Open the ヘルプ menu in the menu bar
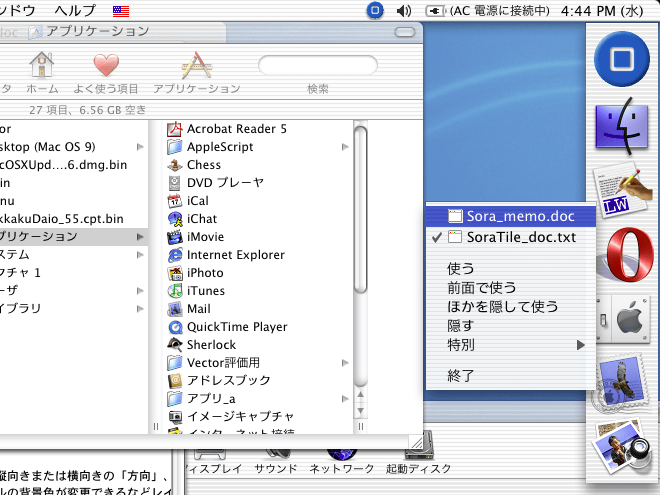 [x=75, y=10]
